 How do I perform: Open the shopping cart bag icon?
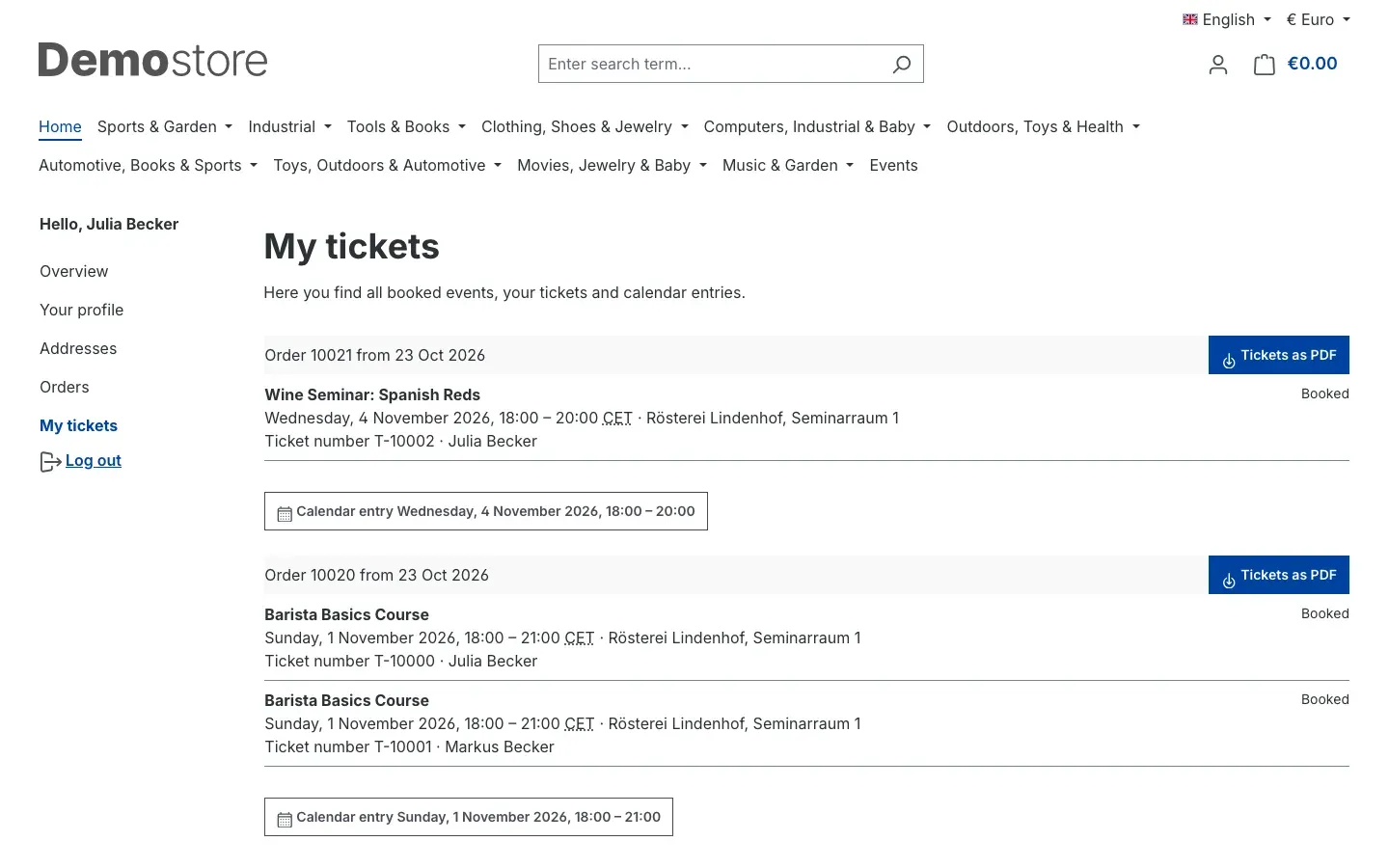click(1264, 65)
